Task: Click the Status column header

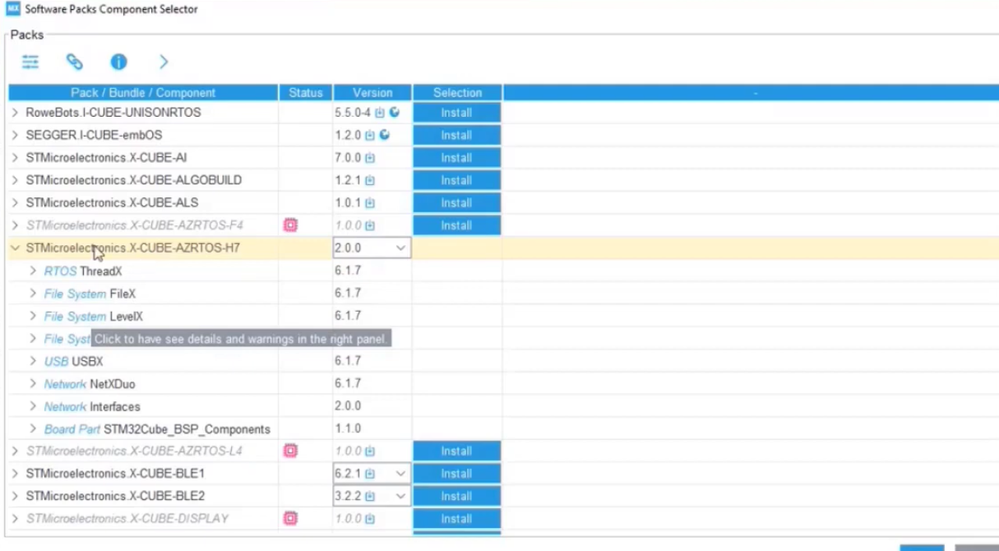Action: point(306,93)
